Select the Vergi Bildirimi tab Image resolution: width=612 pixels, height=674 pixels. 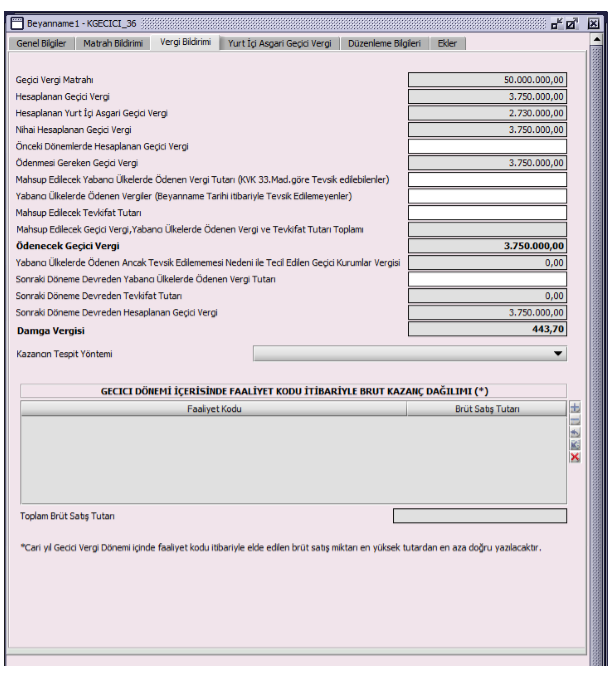pyautogui.click(x=185, y=42)
